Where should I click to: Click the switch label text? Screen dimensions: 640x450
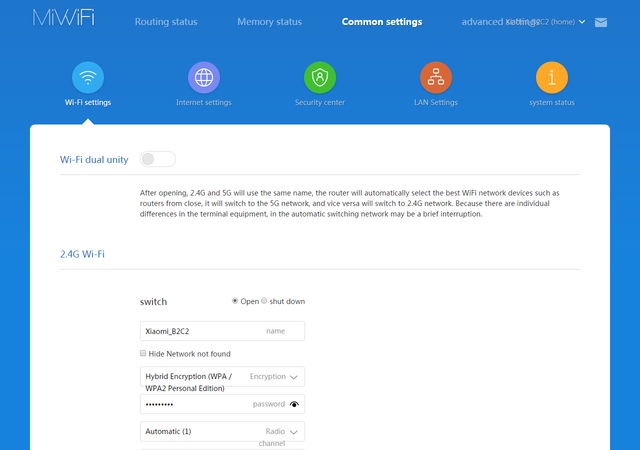(x=153, y=302)
